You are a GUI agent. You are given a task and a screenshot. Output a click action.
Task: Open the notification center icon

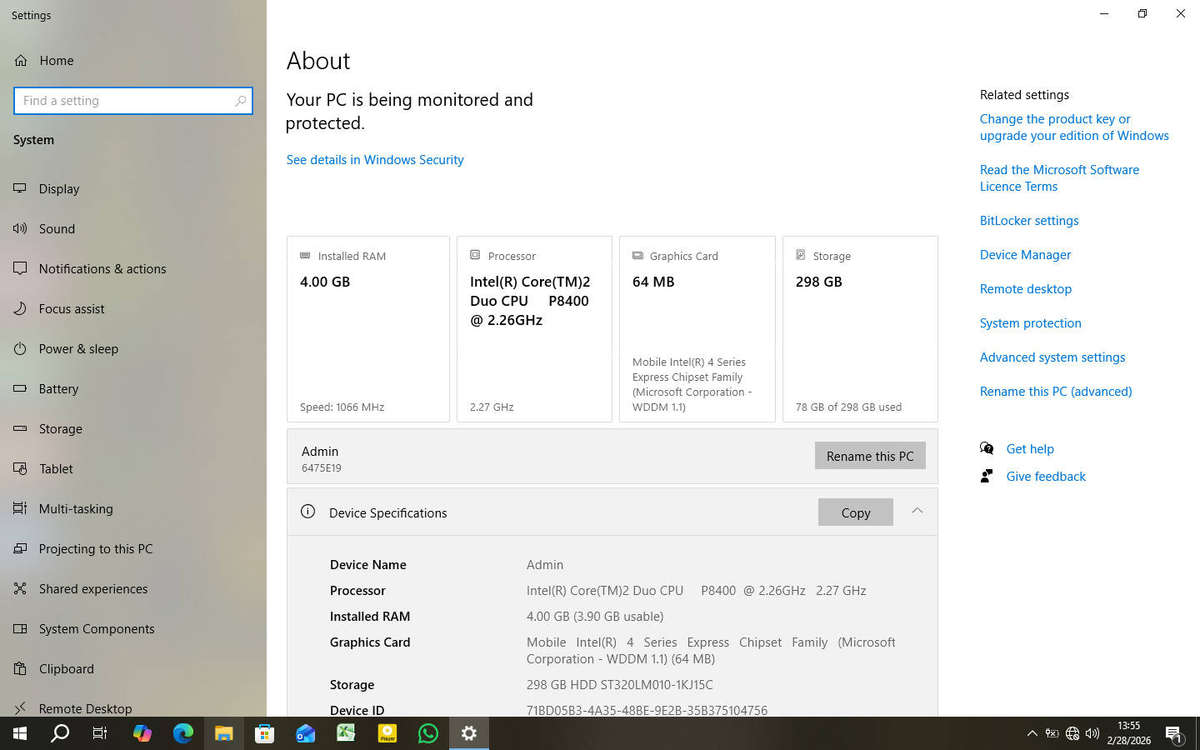coord(1174,733)
